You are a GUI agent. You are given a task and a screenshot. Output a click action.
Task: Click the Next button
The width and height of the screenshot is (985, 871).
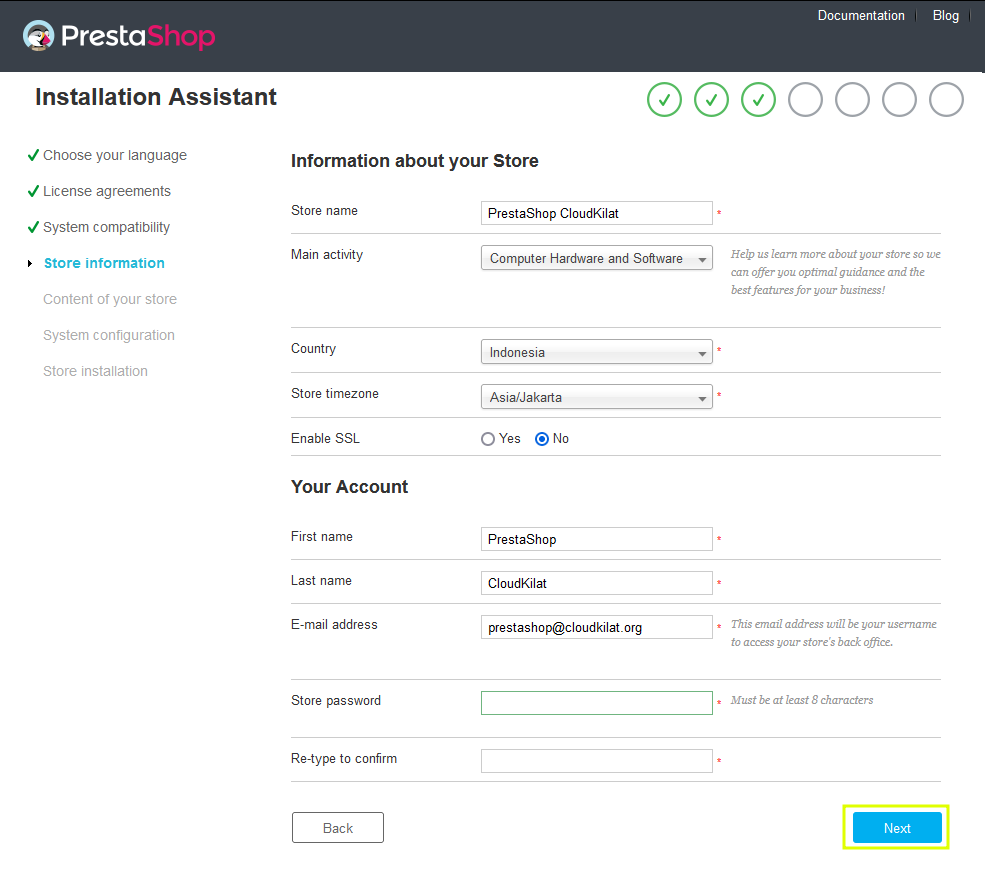(x=897, y=828)
